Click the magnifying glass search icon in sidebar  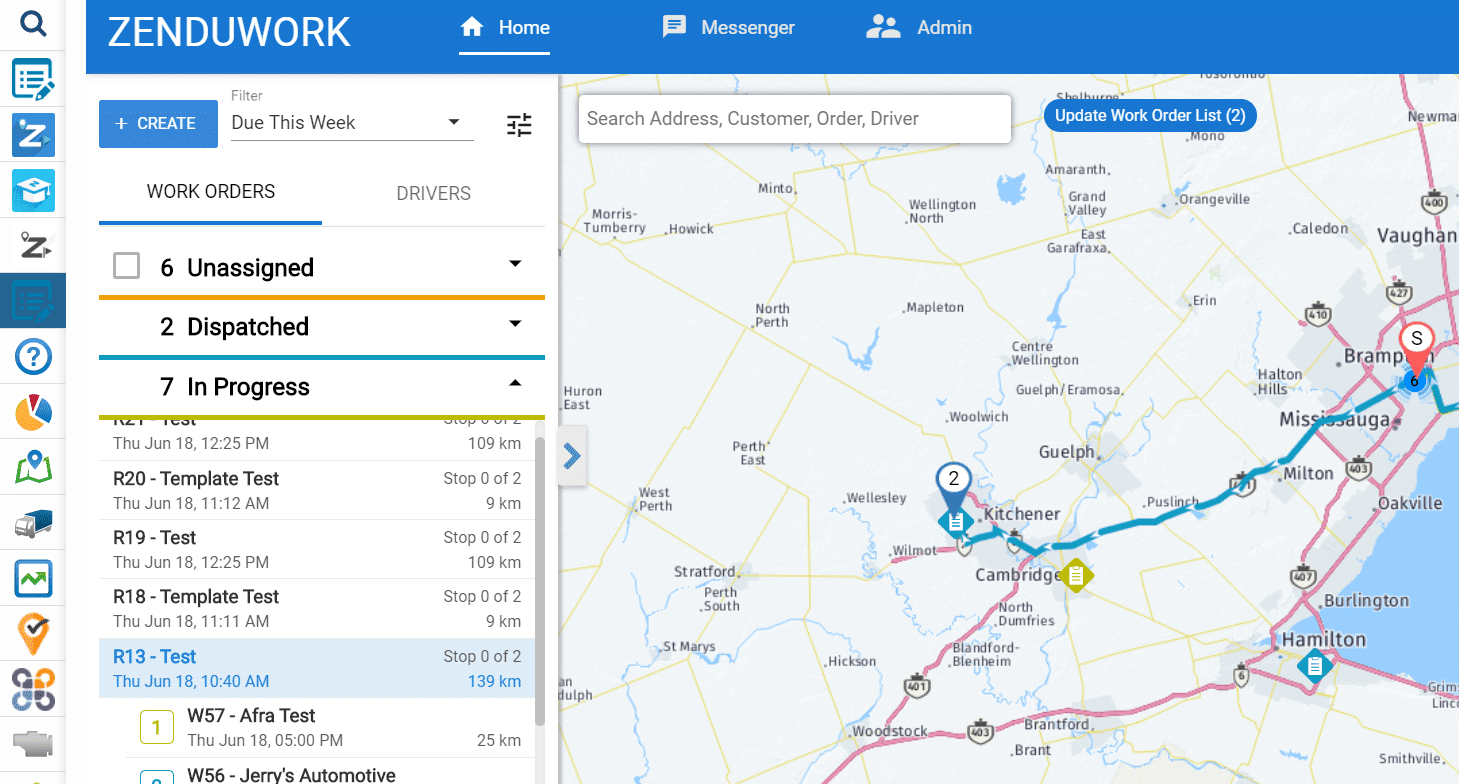pos(33,23)
